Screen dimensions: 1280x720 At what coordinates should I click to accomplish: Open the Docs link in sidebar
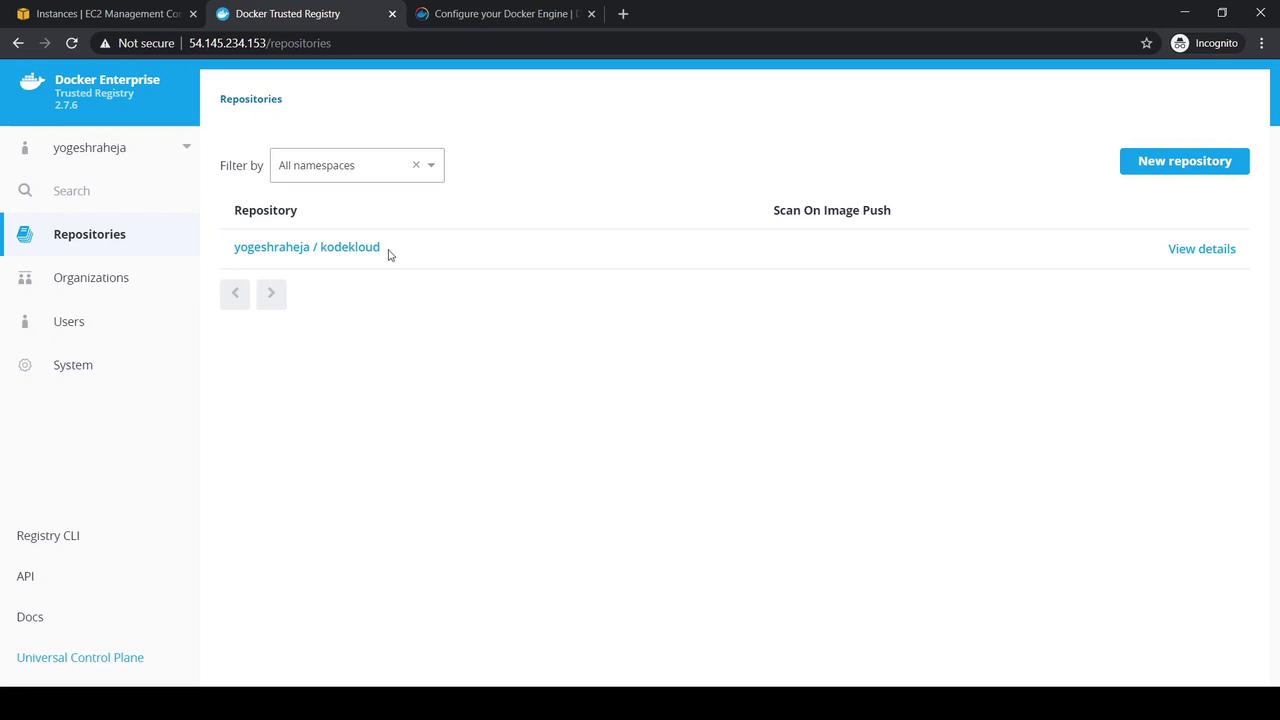click(30, 617)
